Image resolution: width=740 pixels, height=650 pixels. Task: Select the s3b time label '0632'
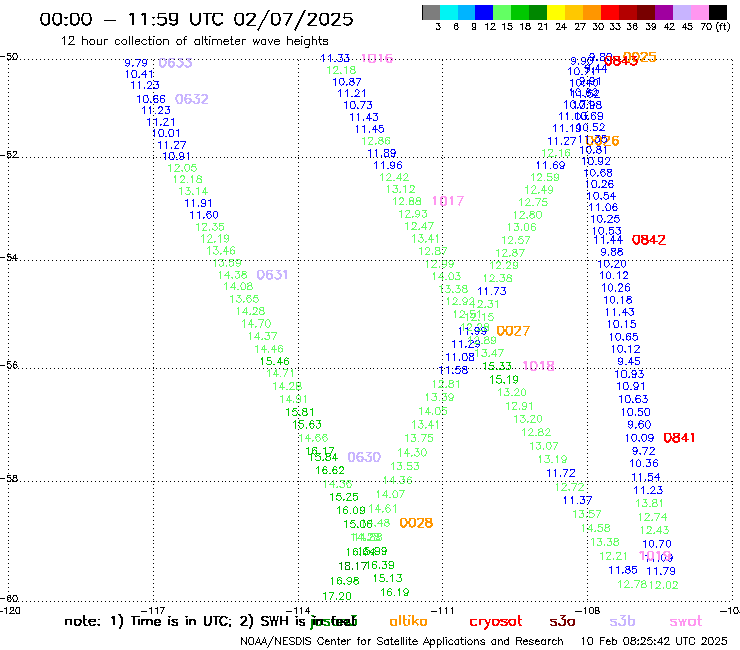click(x=192, y=99)
